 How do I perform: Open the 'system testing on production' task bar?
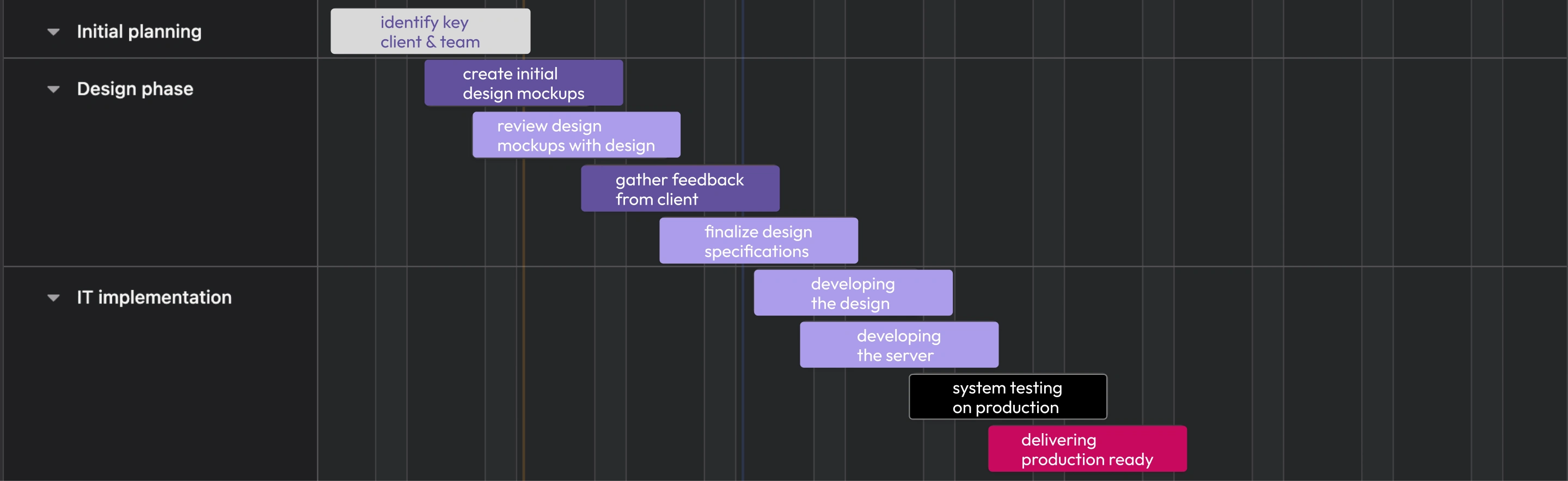point(1008,397)
